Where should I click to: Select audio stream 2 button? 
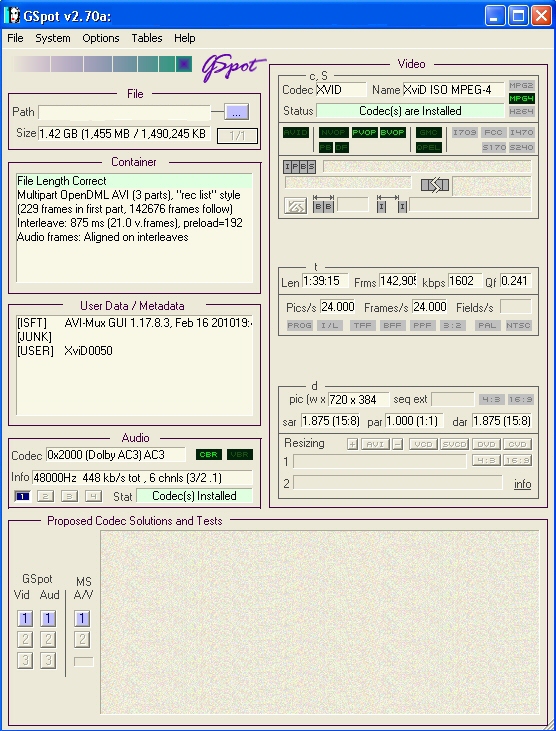45,496
